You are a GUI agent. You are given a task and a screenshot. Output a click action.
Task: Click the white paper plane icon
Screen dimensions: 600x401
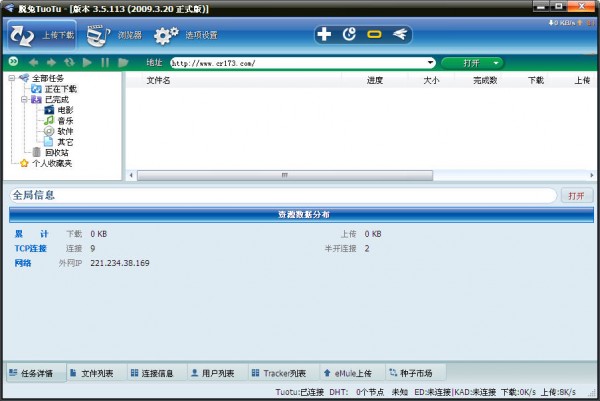pyautogui.click(x=400, y=35)
